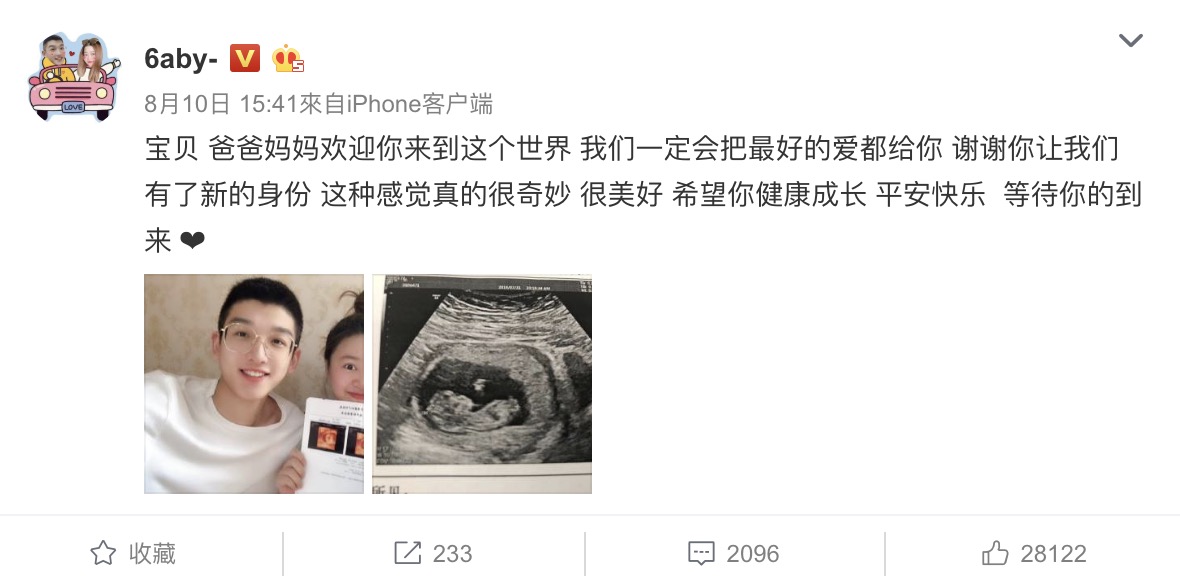This screenshot has height=588, width=1180.
Task: Open the couple selfie photo thumbnail
Action: pos(254,384)
